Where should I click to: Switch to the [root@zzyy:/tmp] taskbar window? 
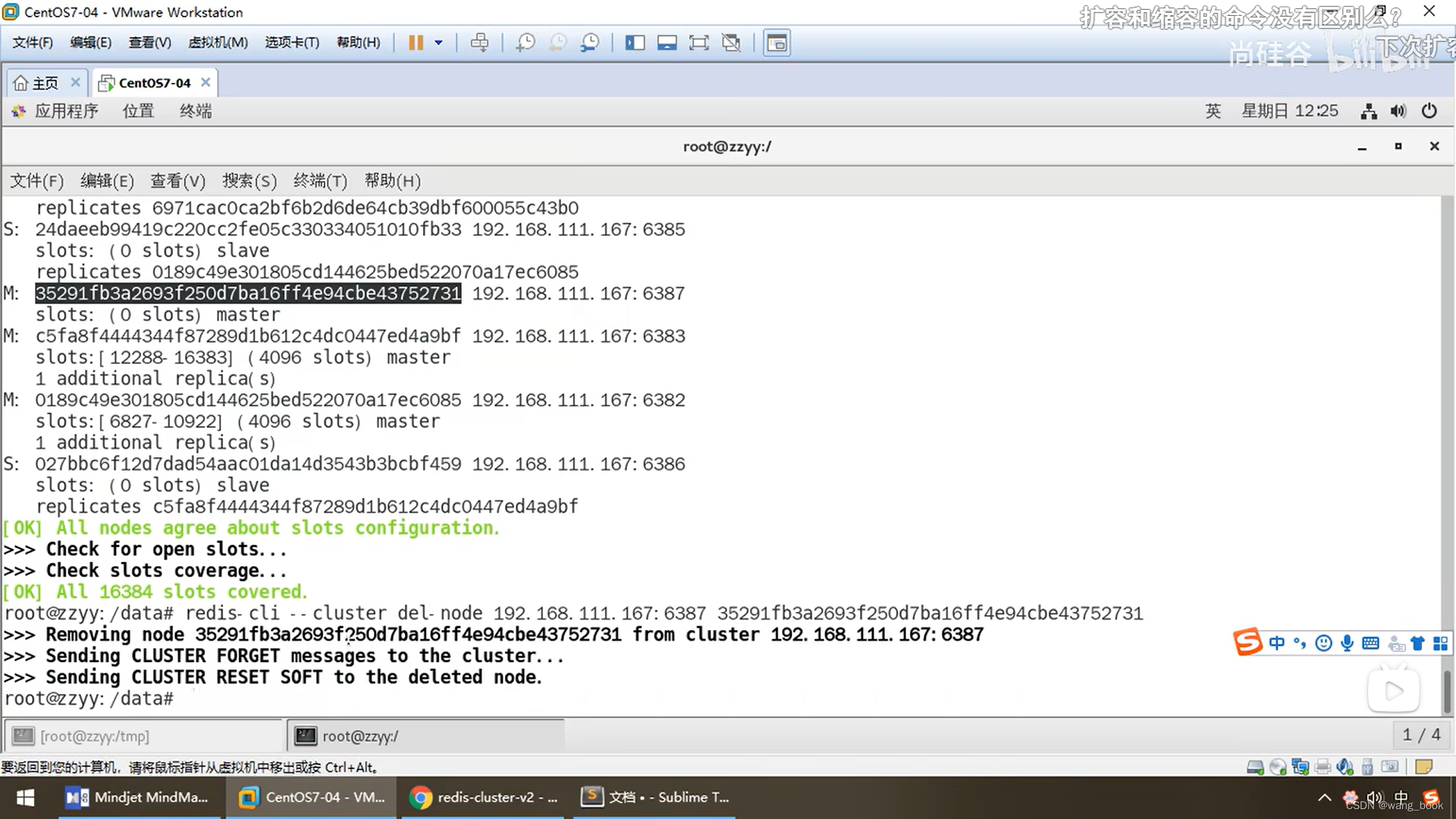point(144,736)
